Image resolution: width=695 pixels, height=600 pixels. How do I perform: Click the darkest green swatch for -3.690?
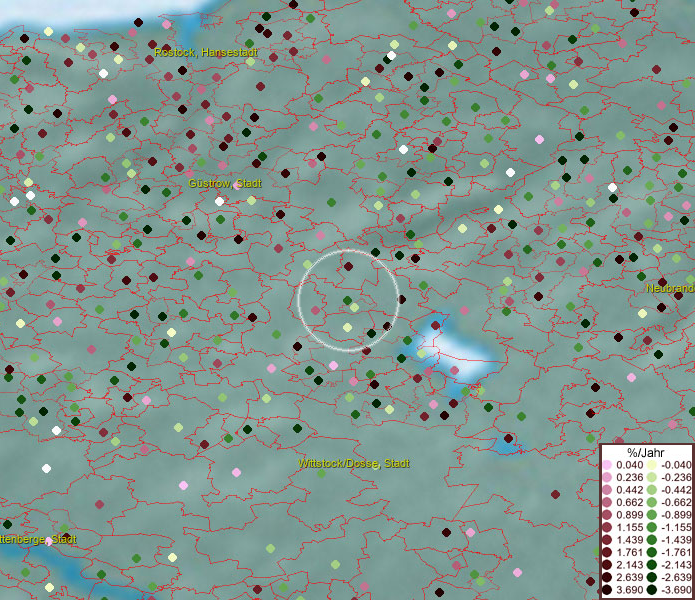[x=652, y=590]
